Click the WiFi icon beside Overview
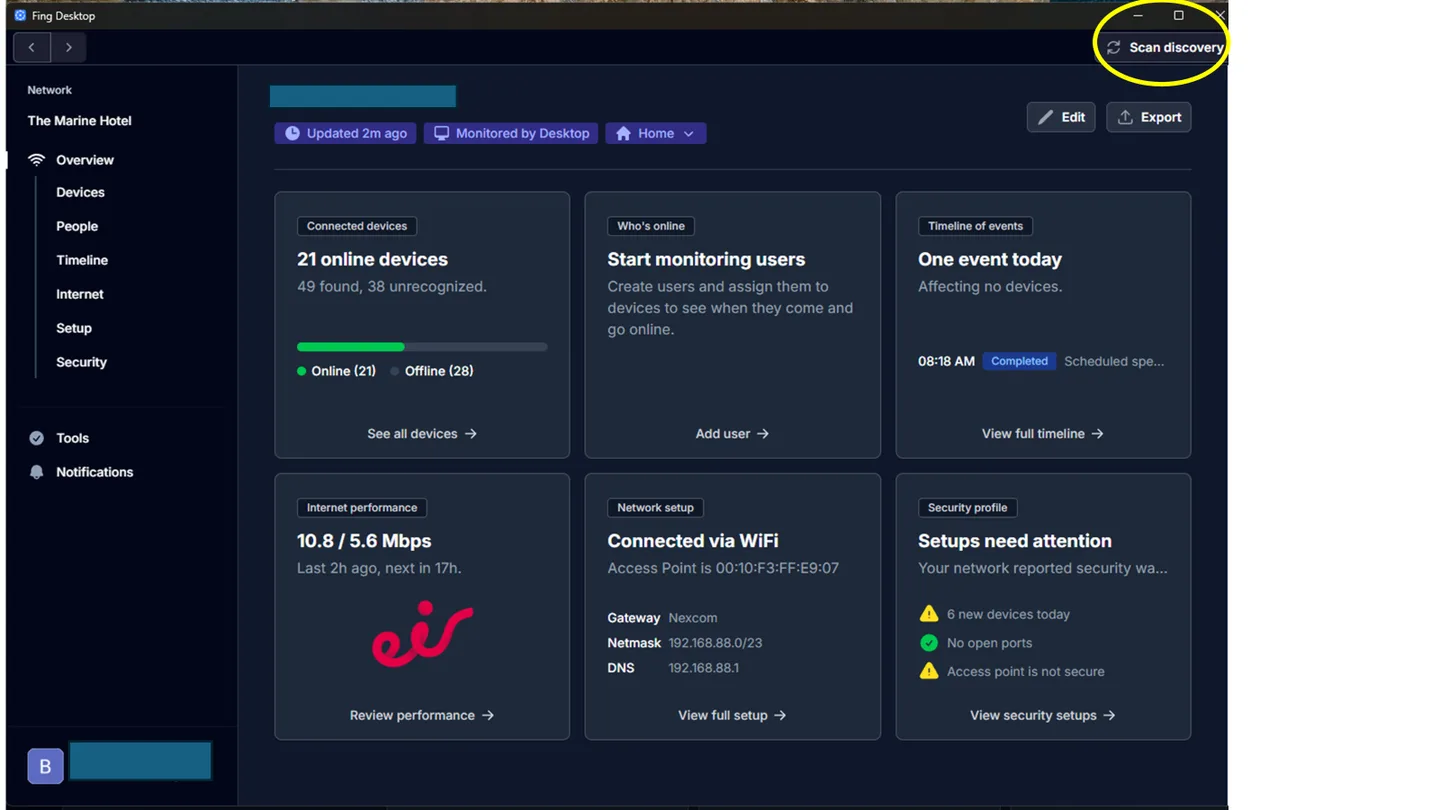The image size is (1440, 810). click(x=37, y=160)
